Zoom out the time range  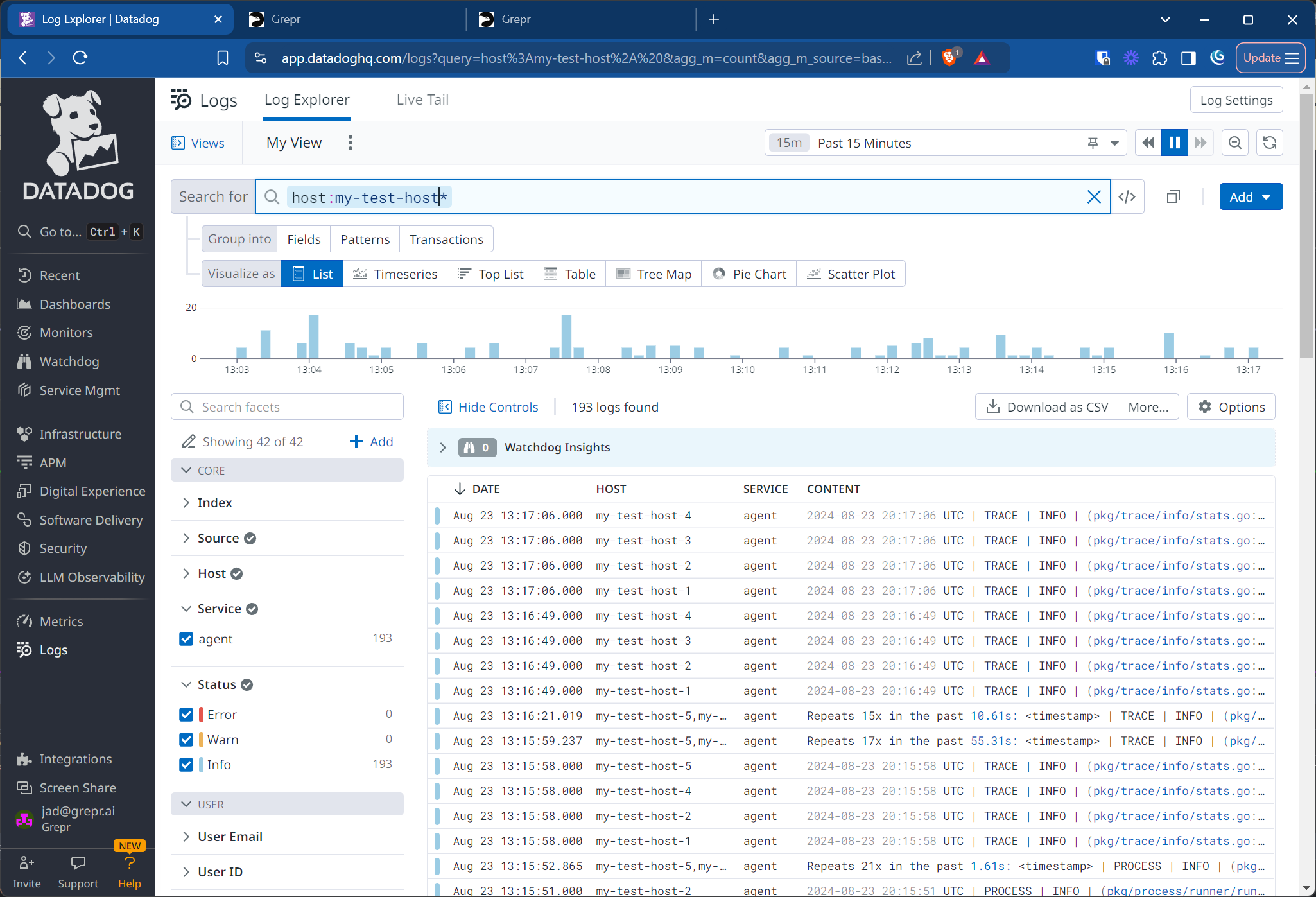(1235, 143)
